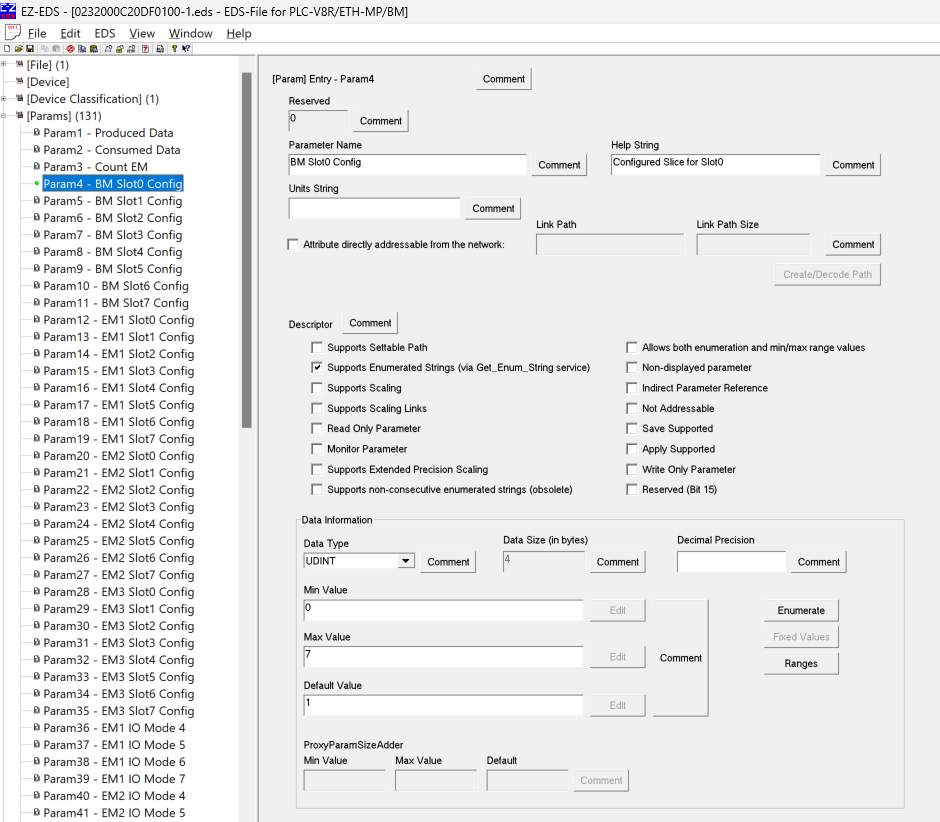Viewport: 940px width, 822px height.
Task: Click the icon beside [Device Classification] node
Action: point(20,98)
